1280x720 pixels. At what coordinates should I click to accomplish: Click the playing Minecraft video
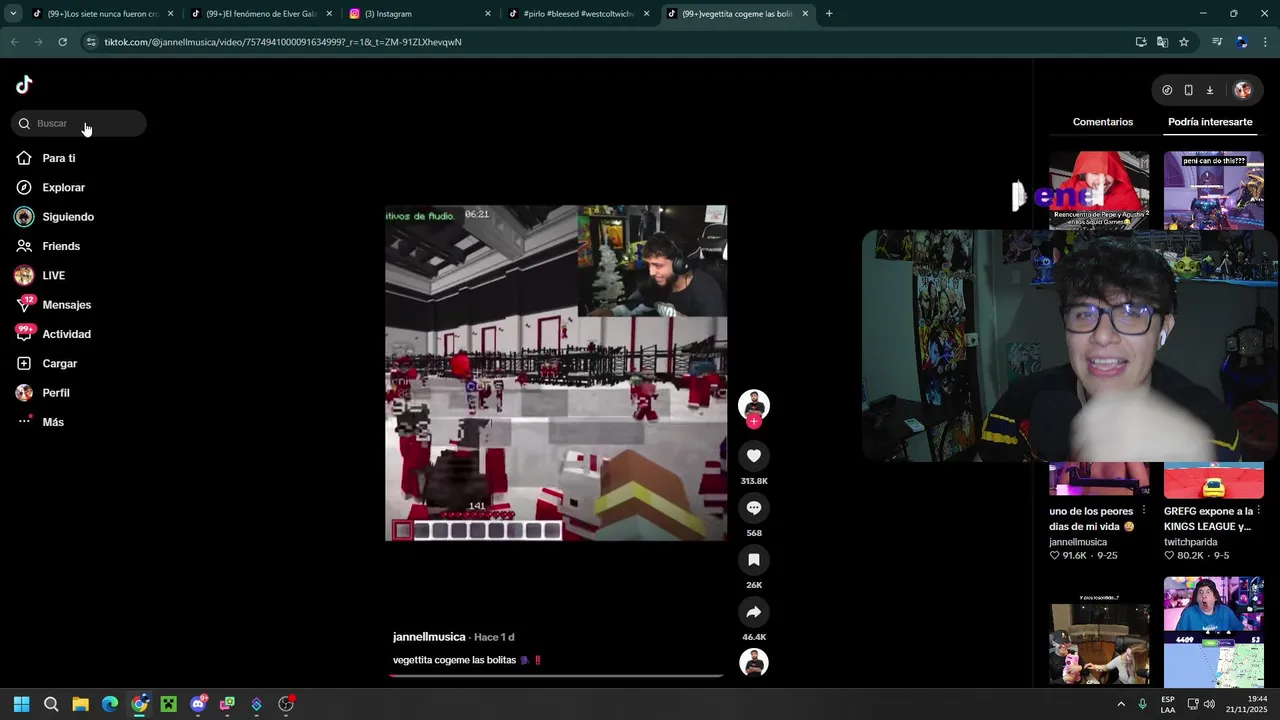pyautogui.click(x=556, y=373)
